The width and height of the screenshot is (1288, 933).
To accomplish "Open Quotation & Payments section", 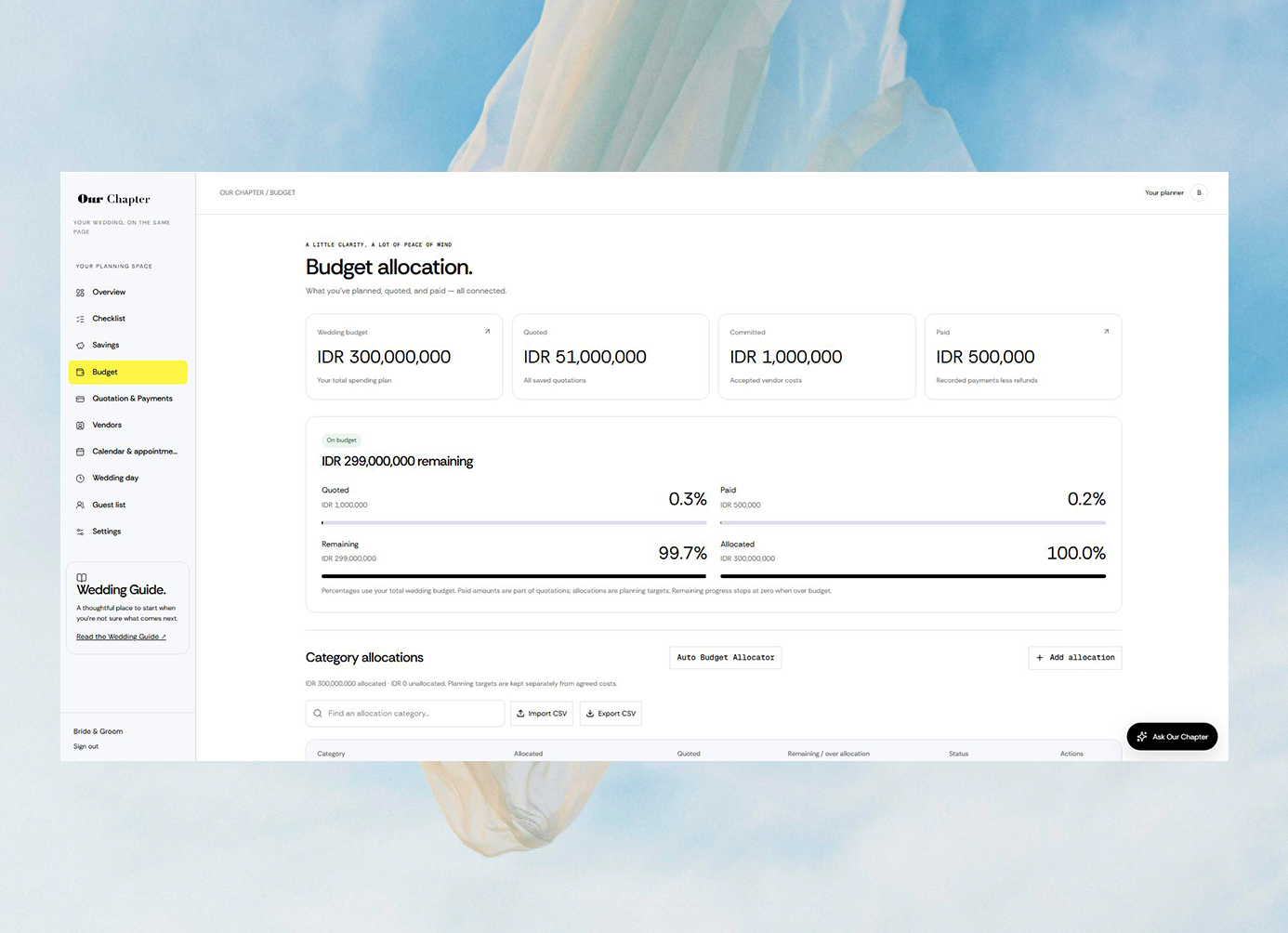I will coord(128,399).
